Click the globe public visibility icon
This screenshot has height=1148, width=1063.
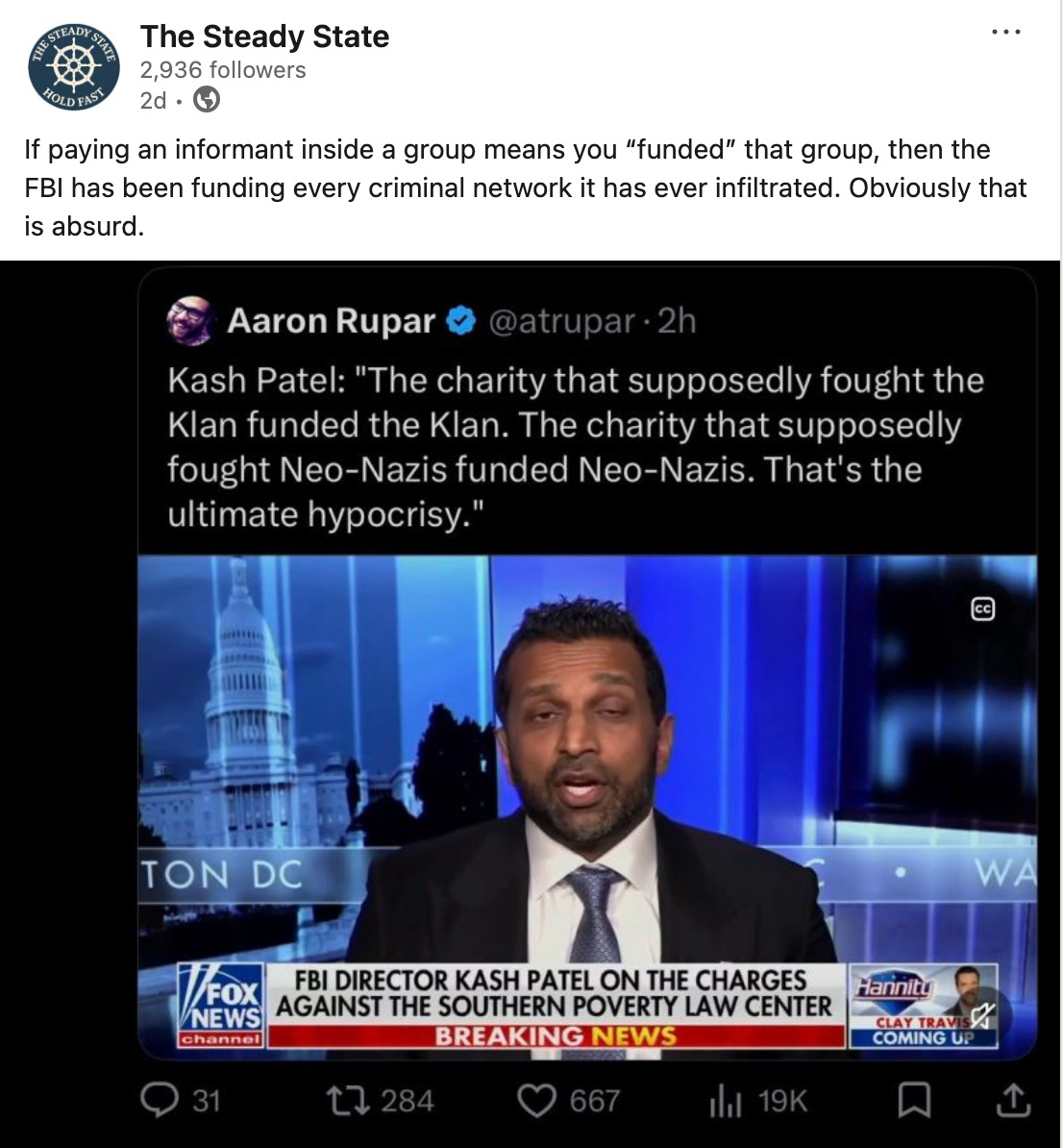[x=207, y=100]
